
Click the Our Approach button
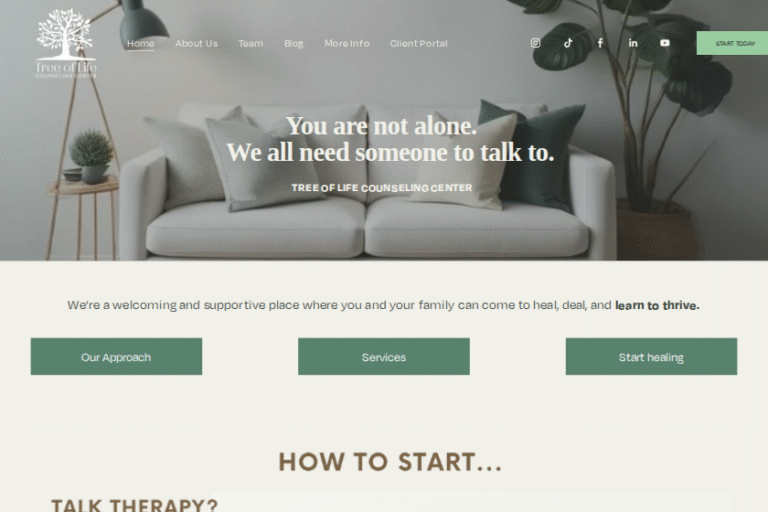tap(116, 357)
